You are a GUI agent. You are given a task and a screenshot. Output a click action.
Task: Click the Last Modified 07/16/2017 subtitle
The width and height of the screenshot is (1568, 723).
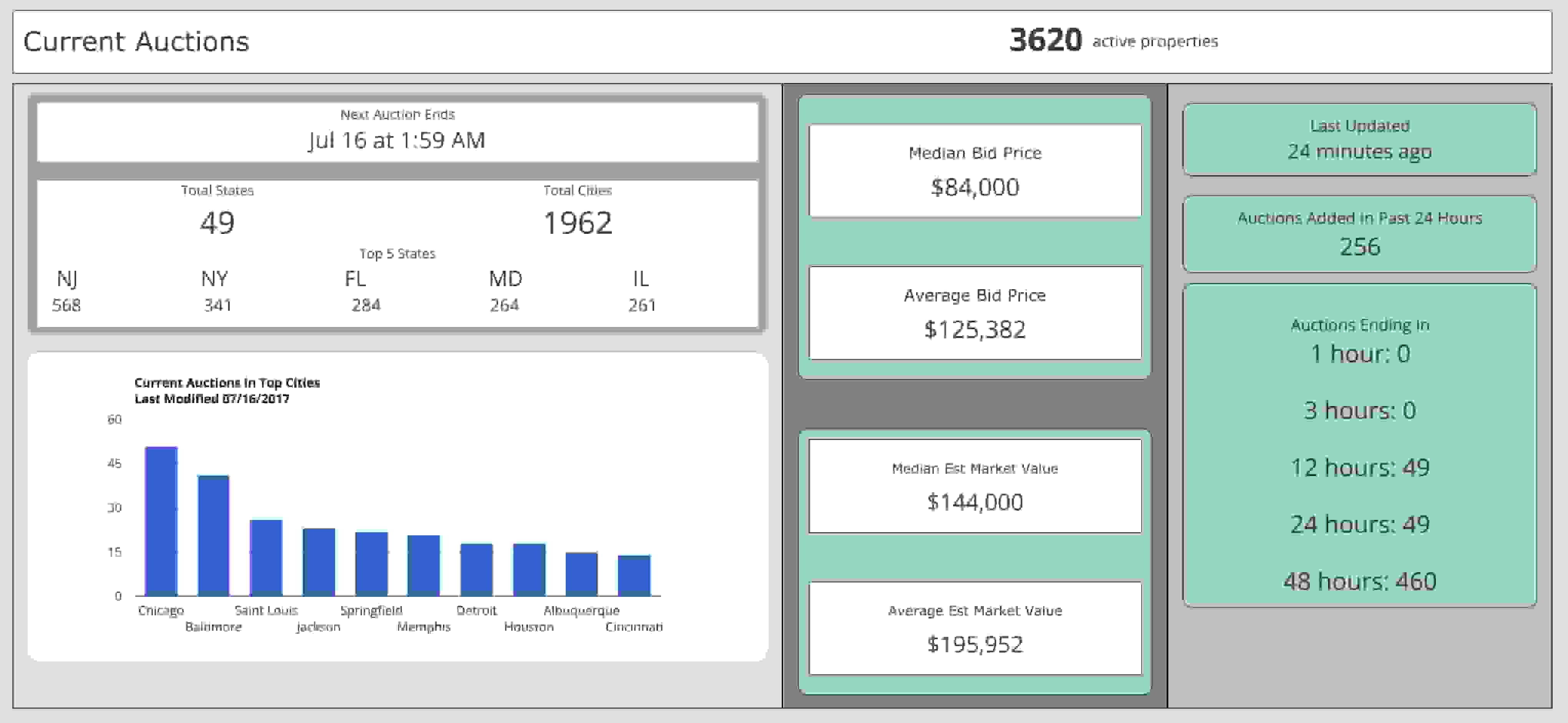212,398
